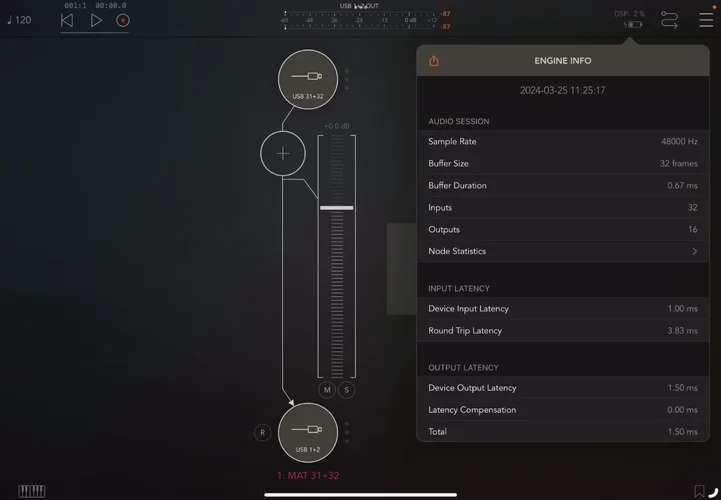Open the dots menu beside USB 1+2 node
The image size is (721, 500).
tap(347, 433)
